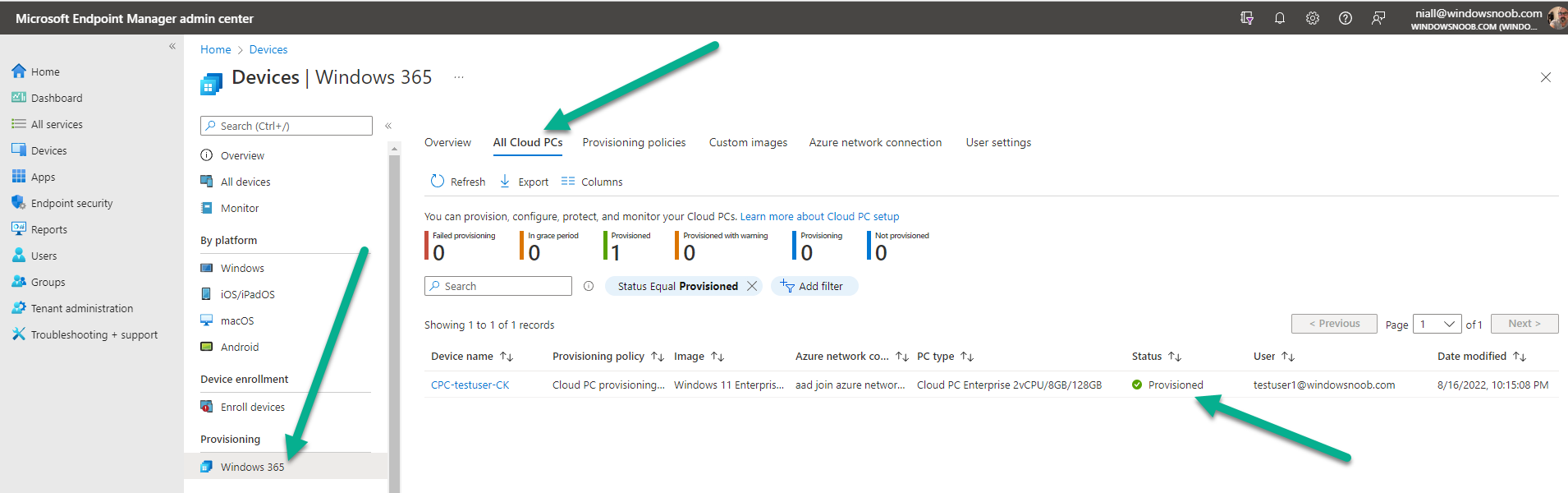Sort by PC type column
The image size is (1568, 493).
tap(945, 357)
